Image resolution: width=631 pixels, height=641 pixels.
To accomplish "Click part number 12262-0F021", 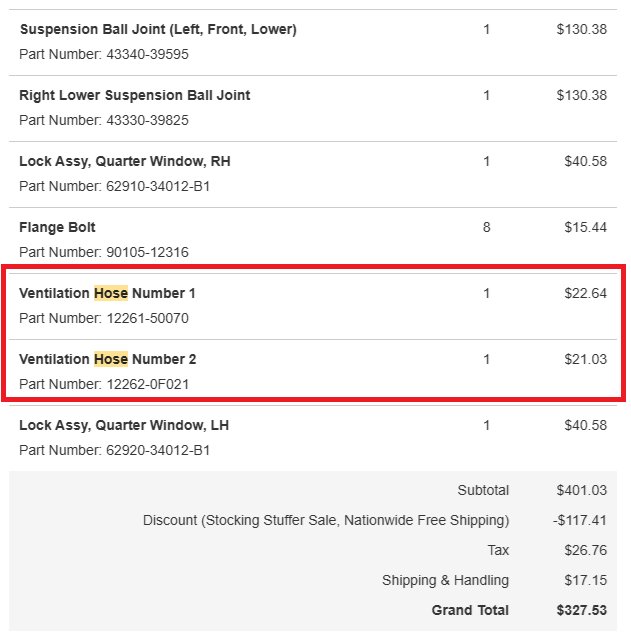I will click(x=148, y=384).
